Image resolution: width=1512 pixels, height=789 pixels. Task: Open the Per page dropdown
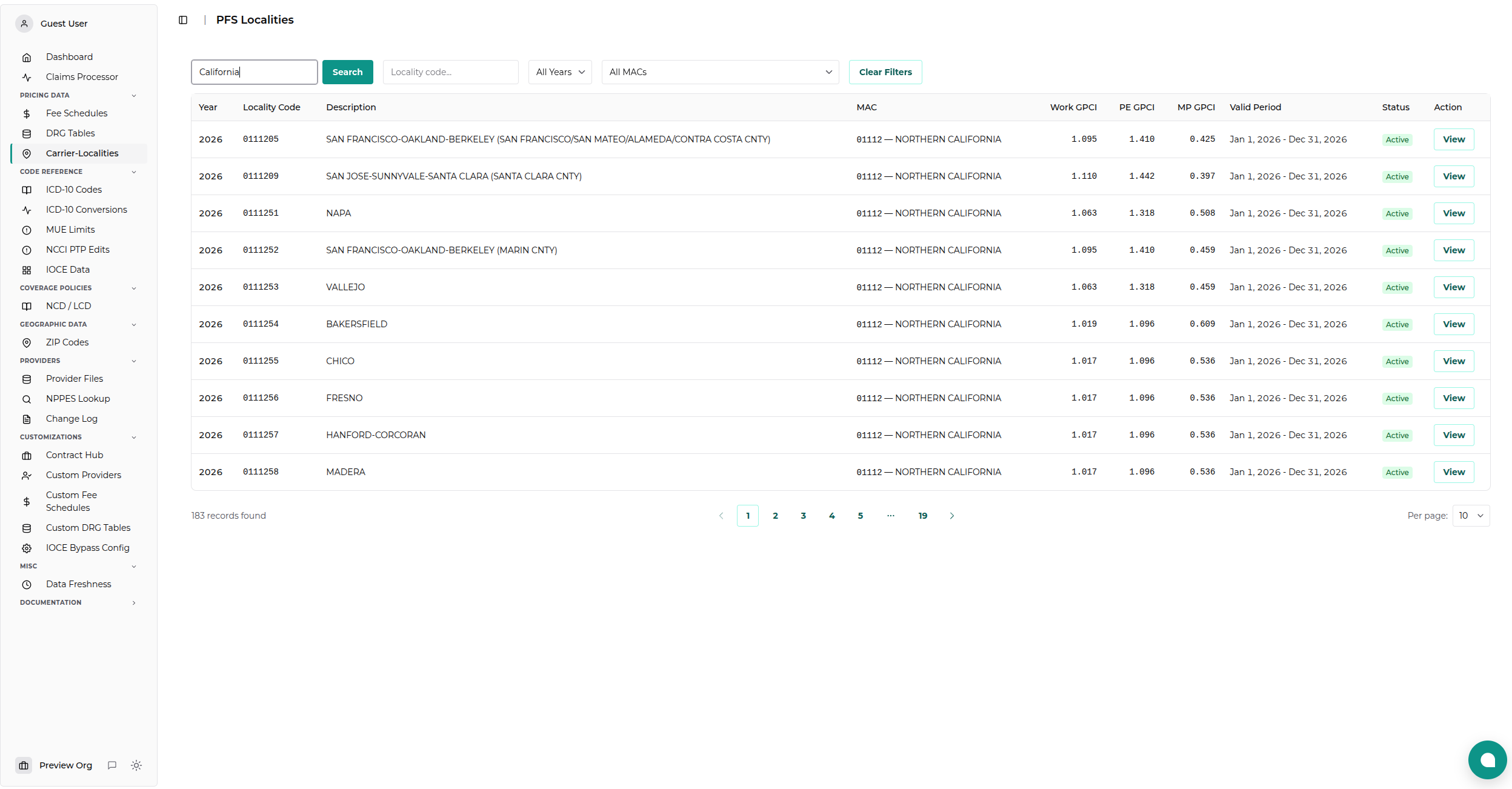1471,516
